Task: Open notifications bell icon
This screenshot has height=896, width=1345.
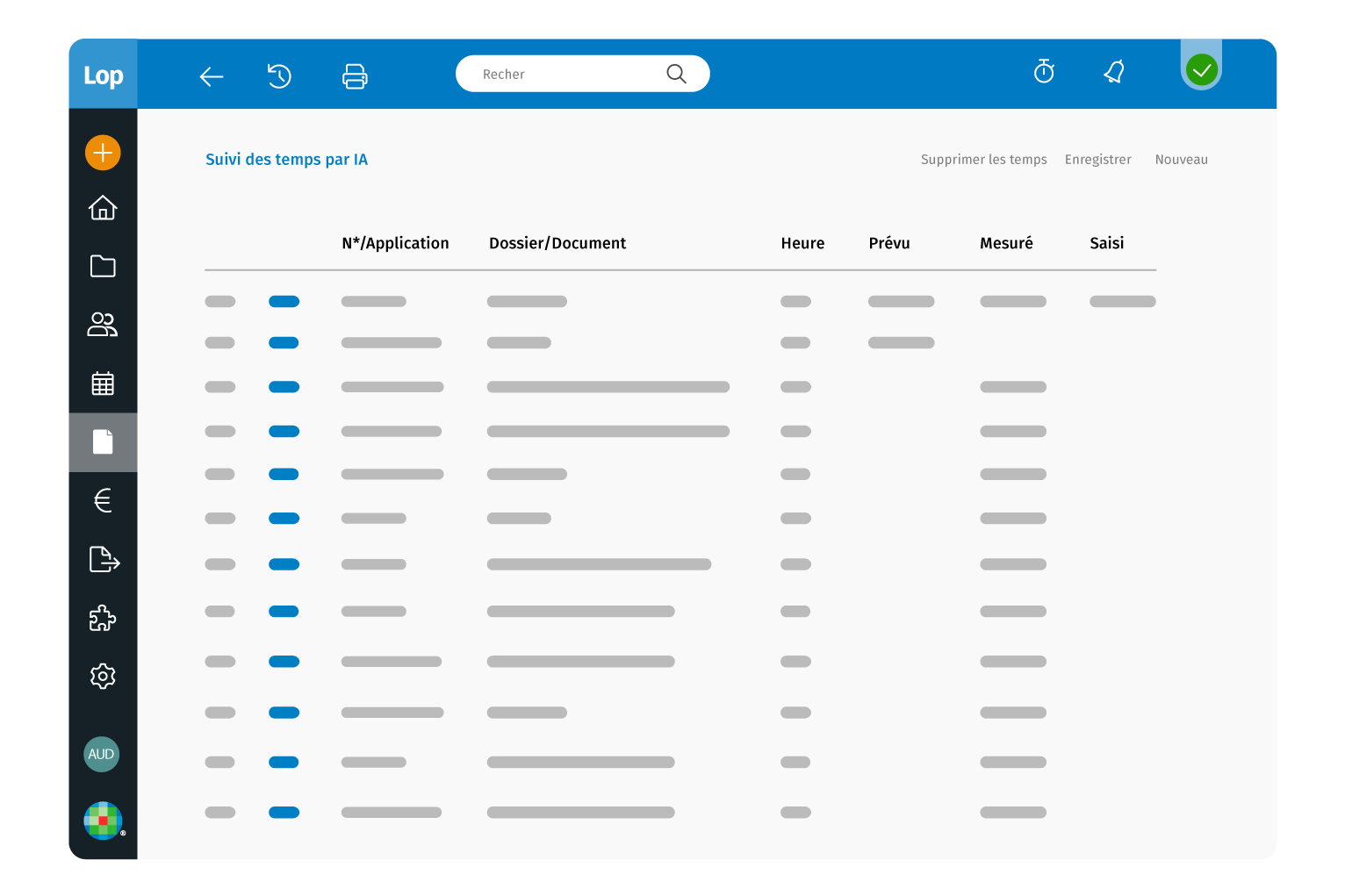Action: pos(1114,72)
